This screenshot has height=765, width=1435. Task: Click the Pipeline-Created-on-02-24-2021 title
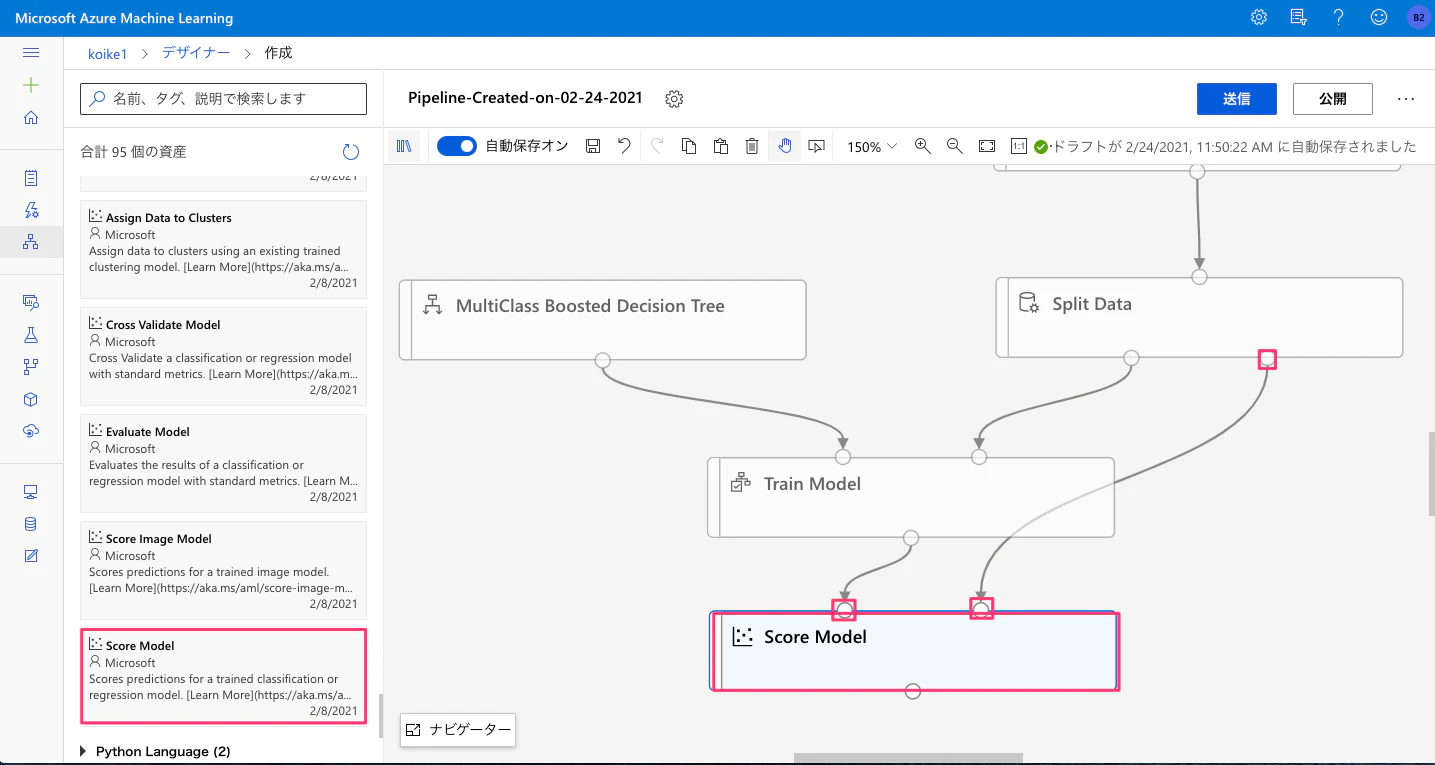coord(525,98)
